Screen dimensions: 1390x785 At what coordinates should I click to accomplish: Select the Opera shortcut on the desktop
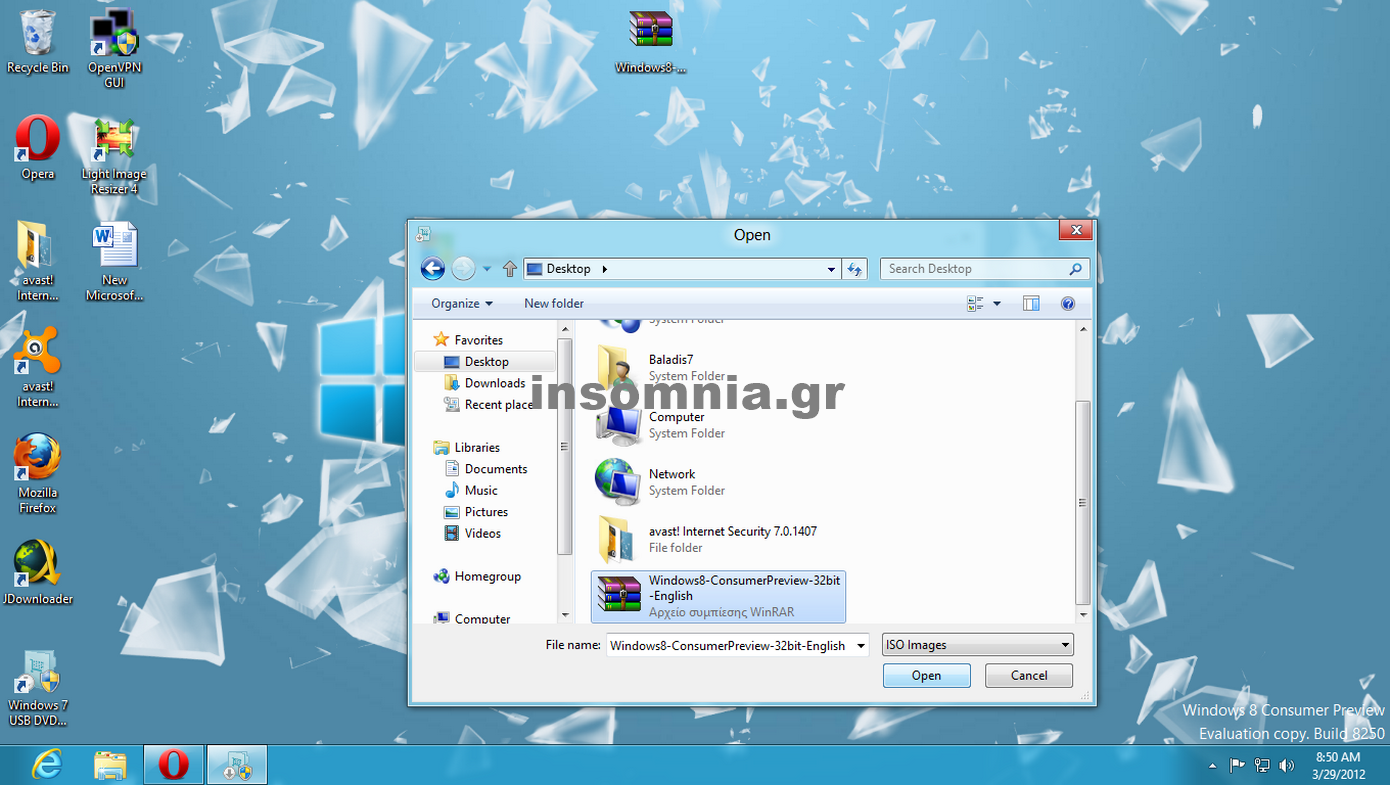tap(38, 147)
